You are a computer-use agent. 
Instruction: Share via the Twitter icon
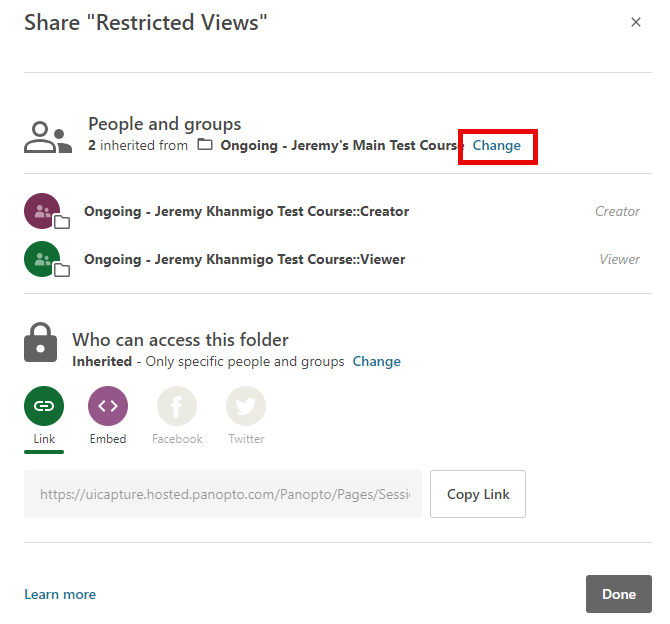246,406
